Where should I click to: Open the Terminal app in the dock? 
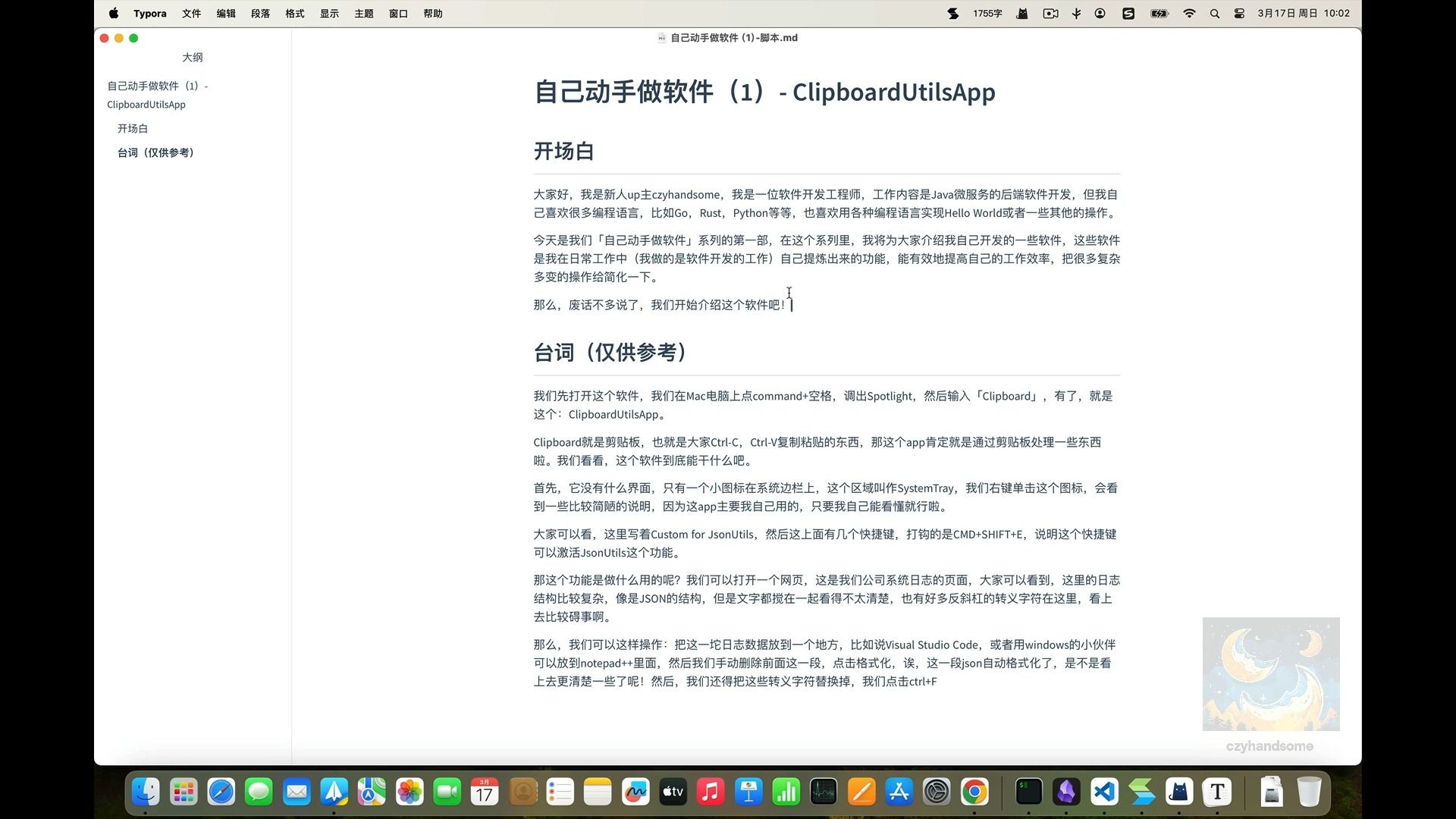pos(1029,792)
